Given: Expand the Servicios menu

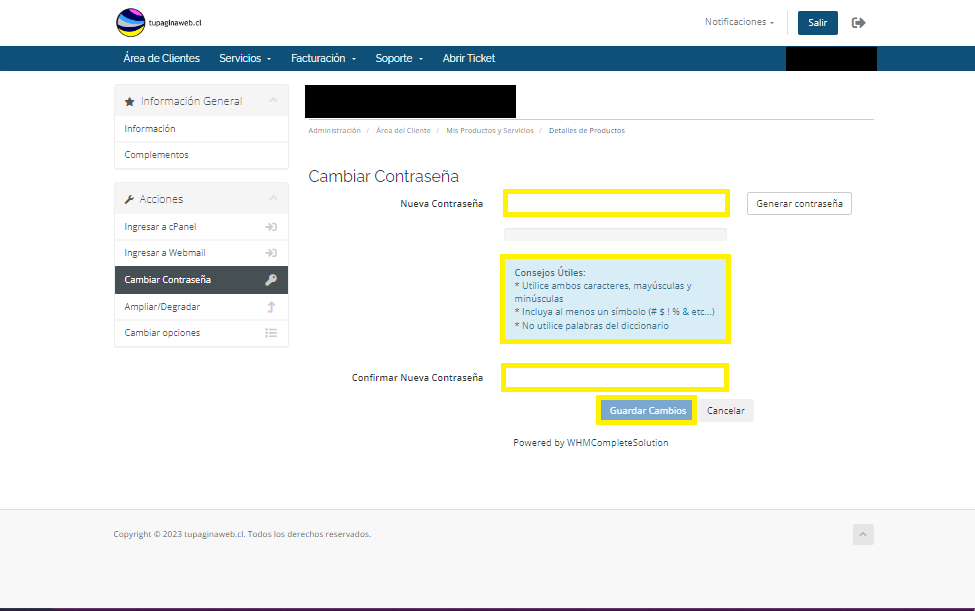Looking at the screenshot, I should tap(245, 59).
